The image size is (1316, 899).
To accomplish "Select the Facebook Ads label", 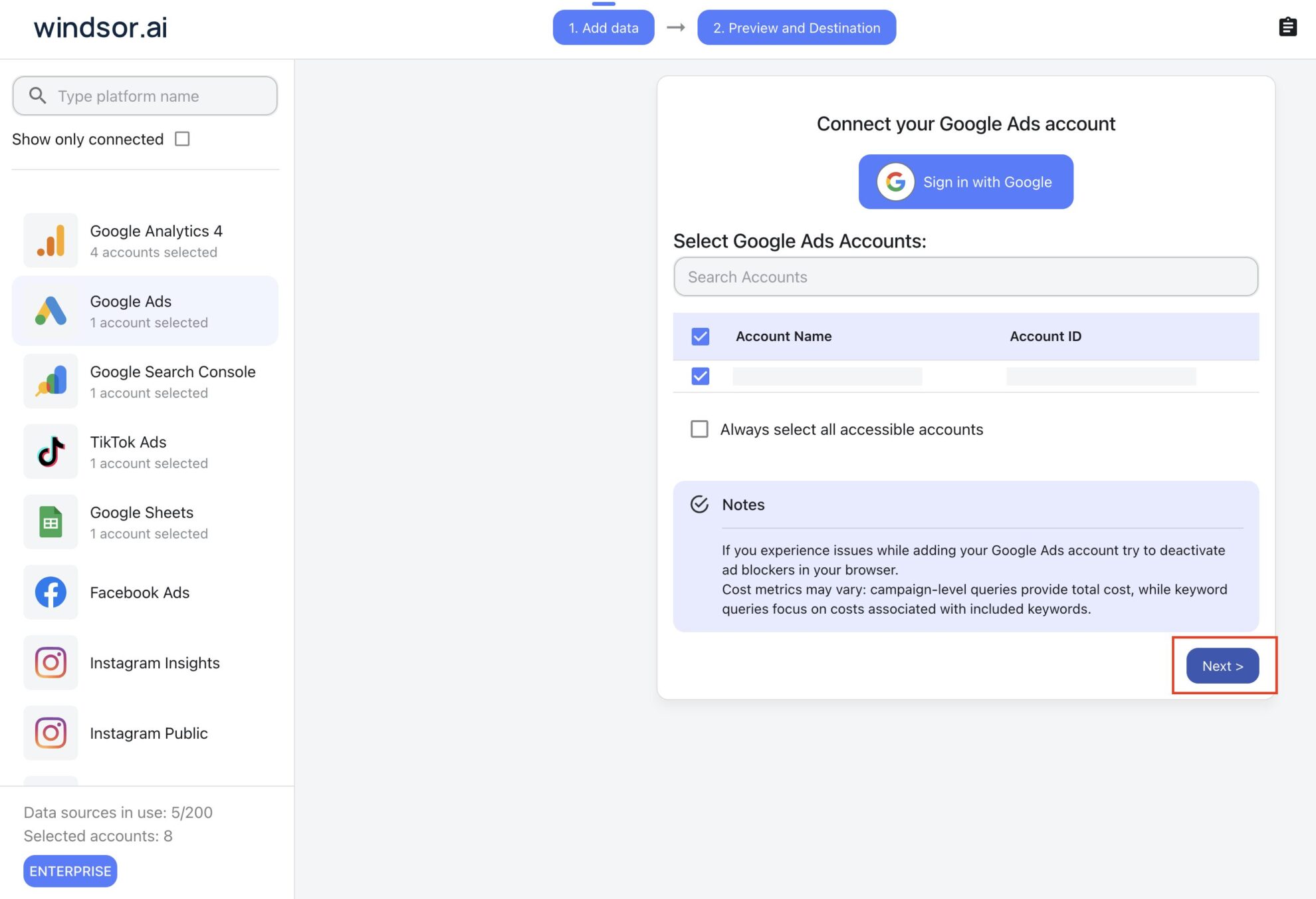I will tap(140, 592).
